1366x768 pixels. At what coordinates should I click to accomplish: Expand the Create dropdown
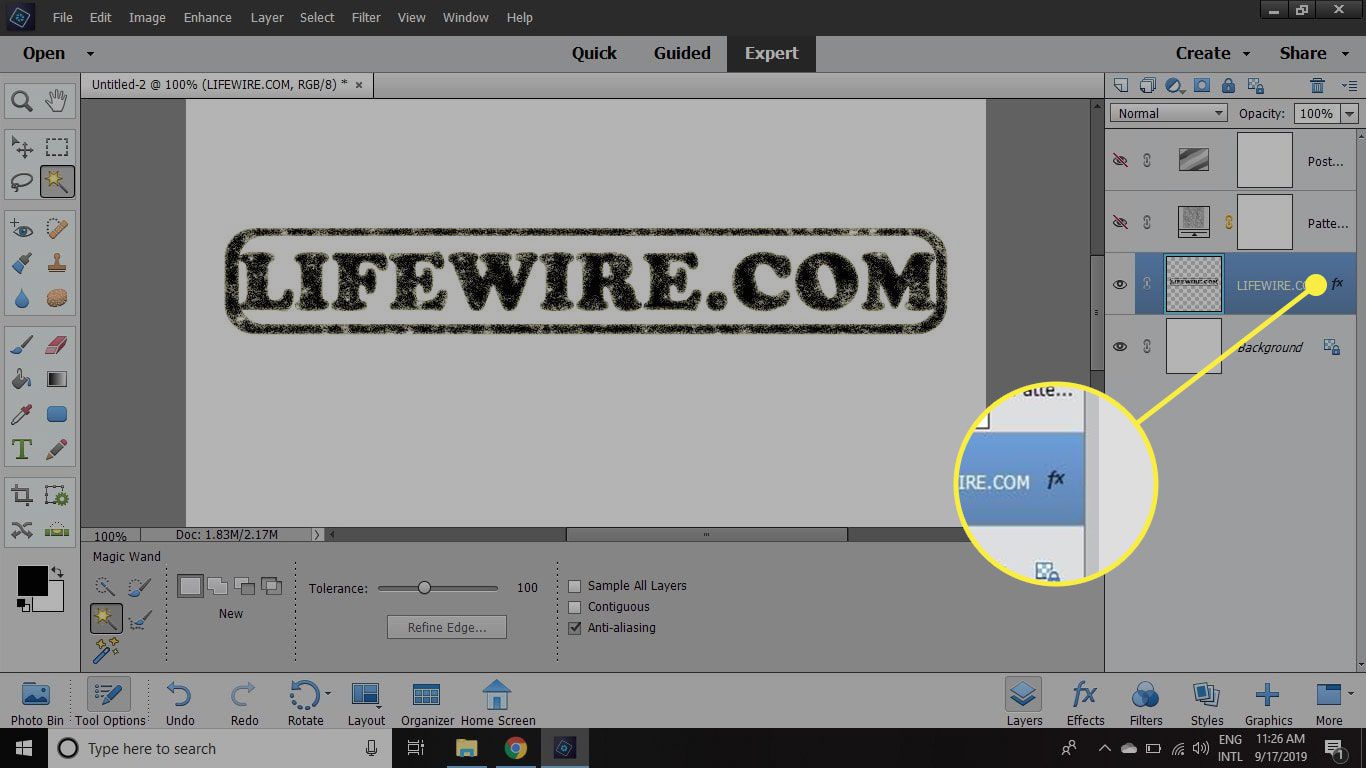click(1247, 54)
